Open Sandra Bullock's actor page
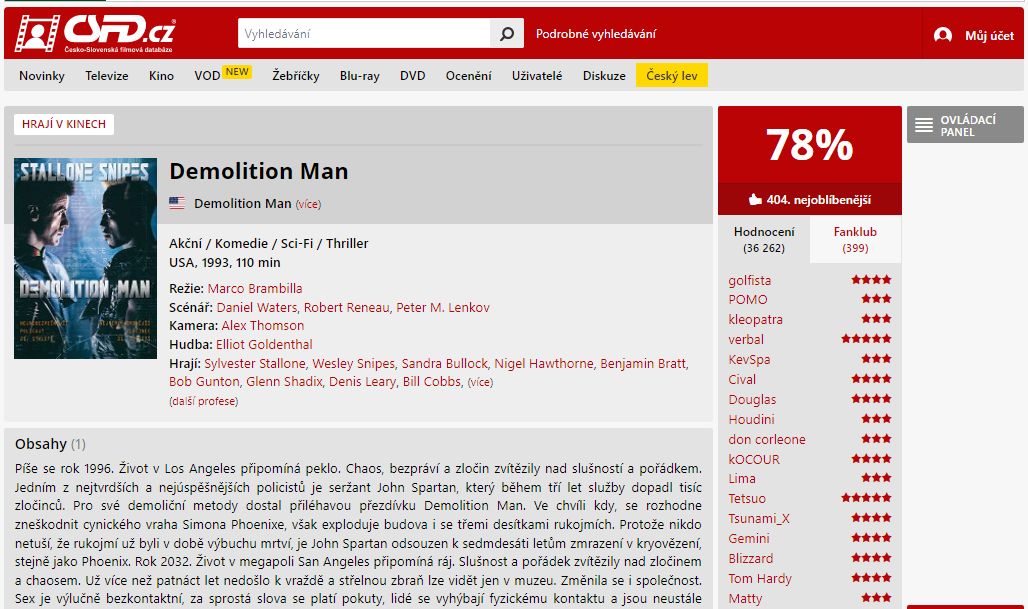The height and width of the screenshot is (609, 1028). (445, 363)
